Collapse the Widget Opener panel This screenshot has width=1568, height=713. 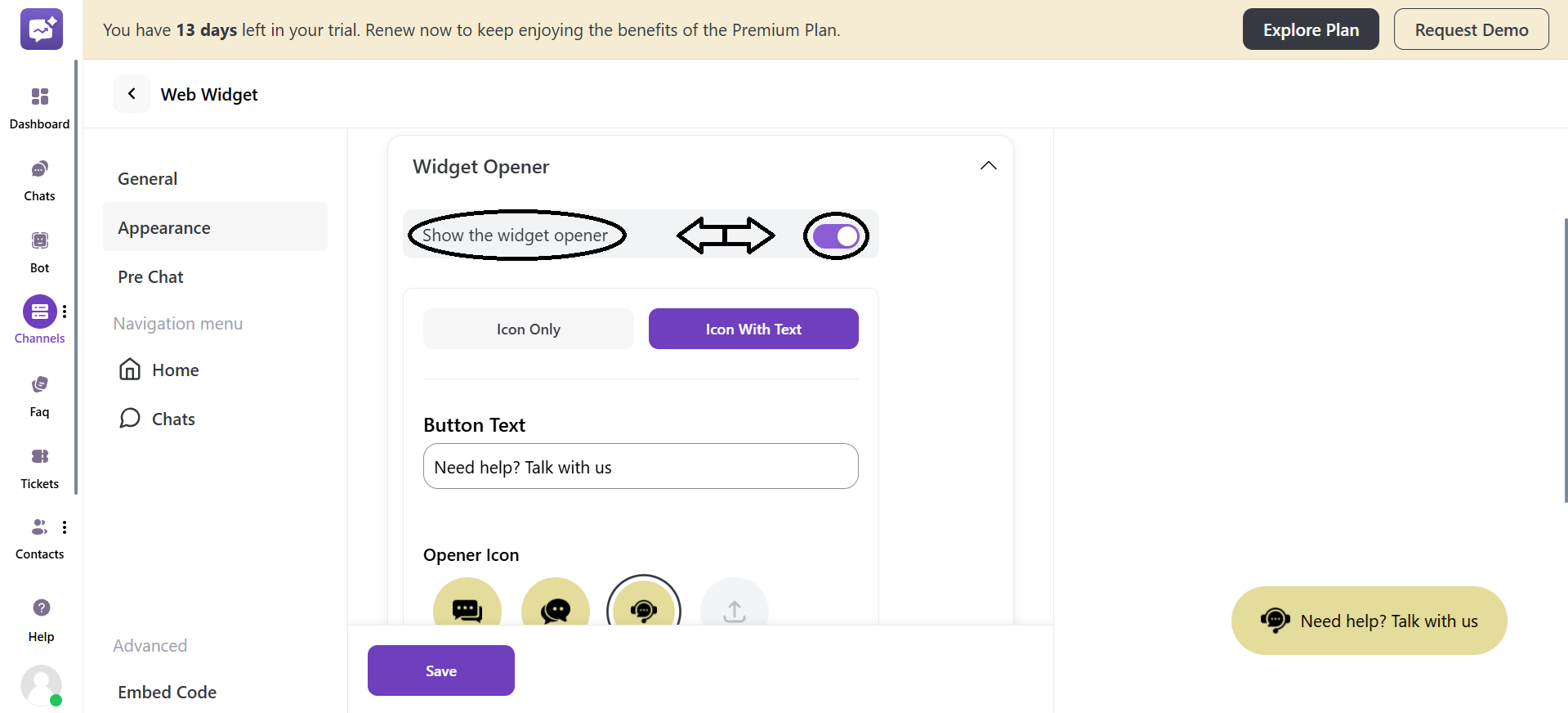pyautogui.click(x=988, y=165)
